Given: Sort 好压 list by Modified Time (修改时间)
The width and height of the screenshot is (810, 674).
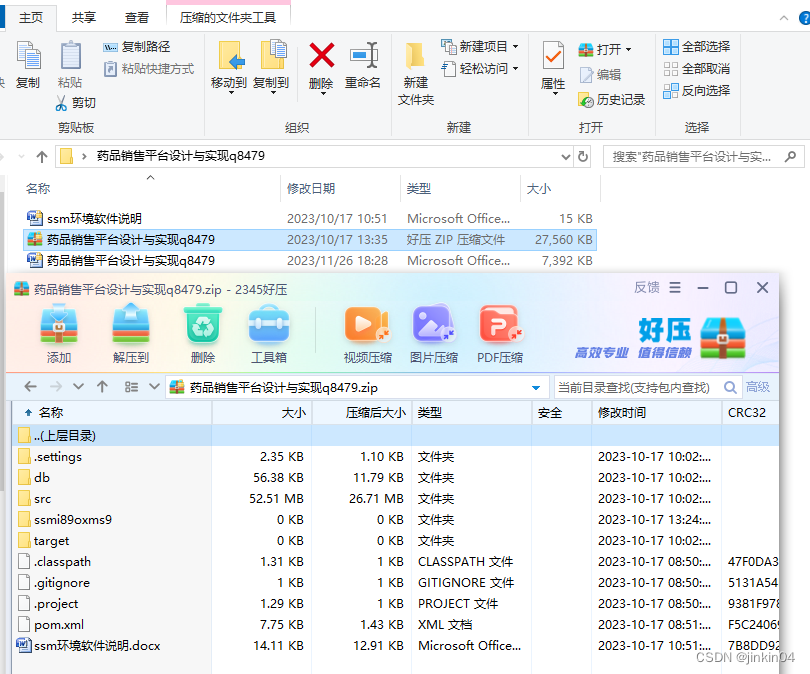Looking at the screenshot, I should click(657, 413).
